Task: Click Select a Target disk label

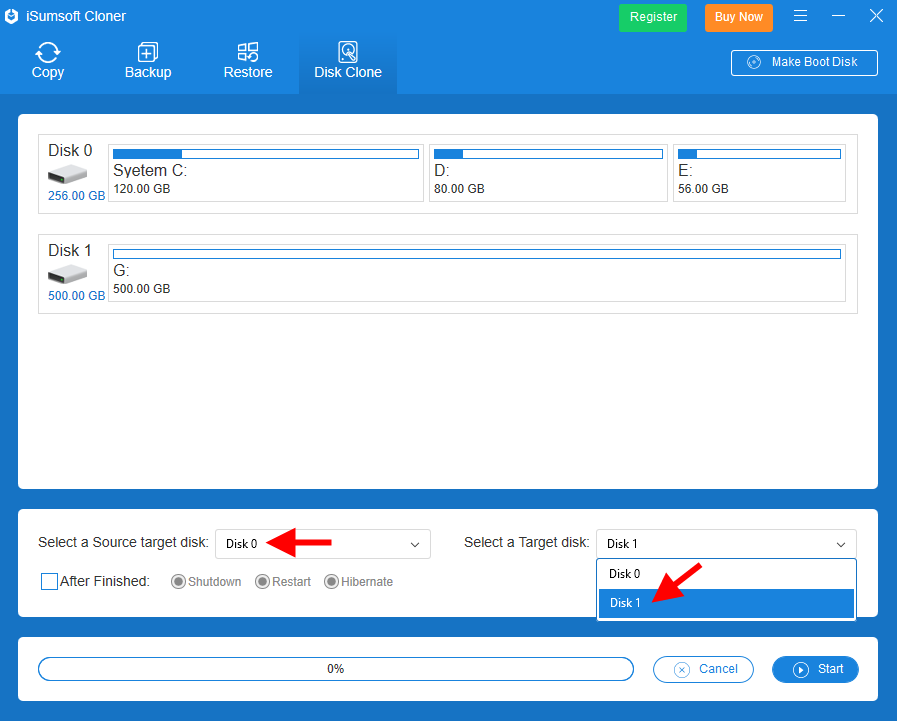Action: (526, 542)
